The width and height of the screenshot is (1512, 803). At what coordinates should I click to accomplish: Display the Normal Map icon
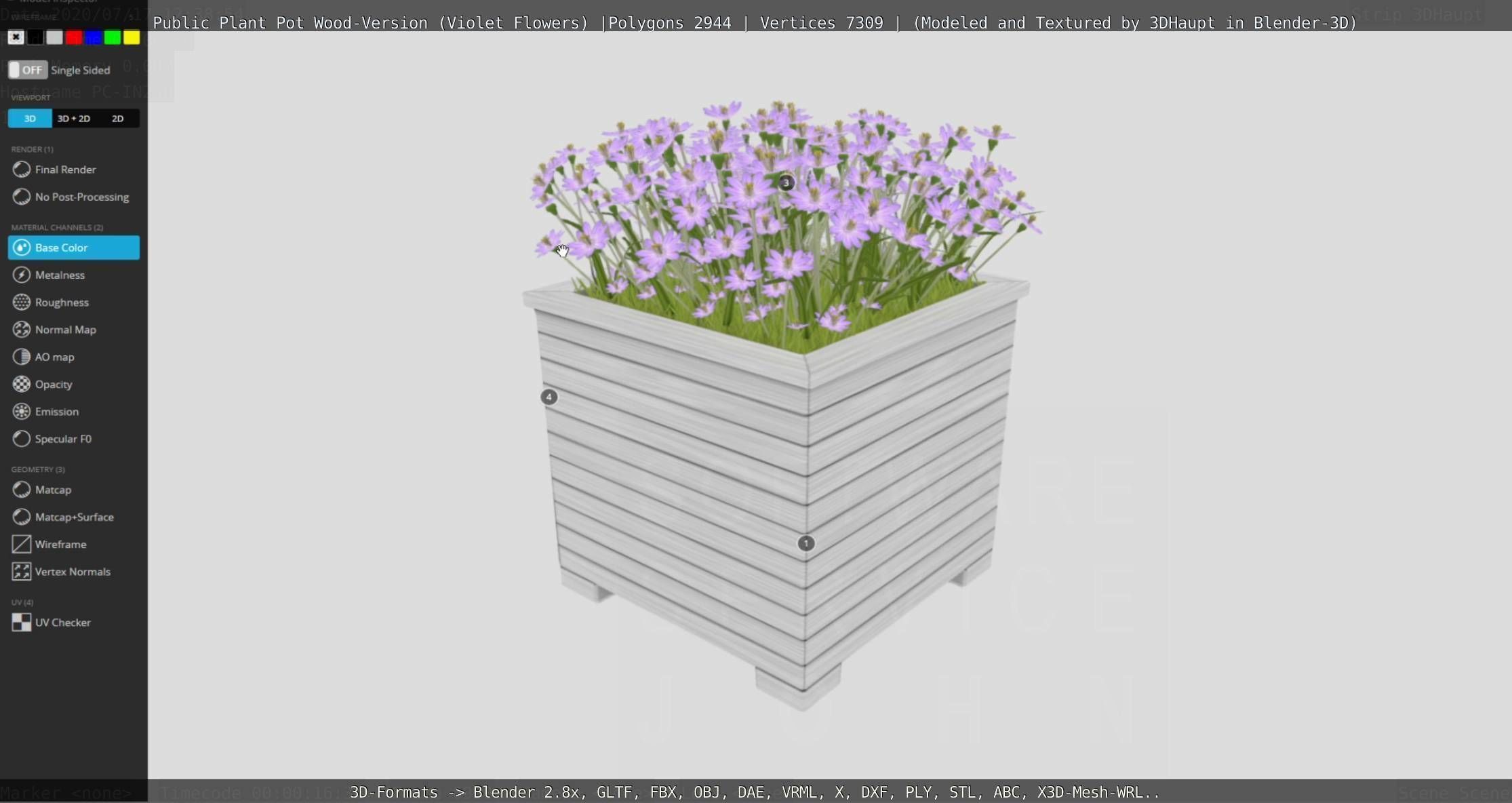coord(22,330)
